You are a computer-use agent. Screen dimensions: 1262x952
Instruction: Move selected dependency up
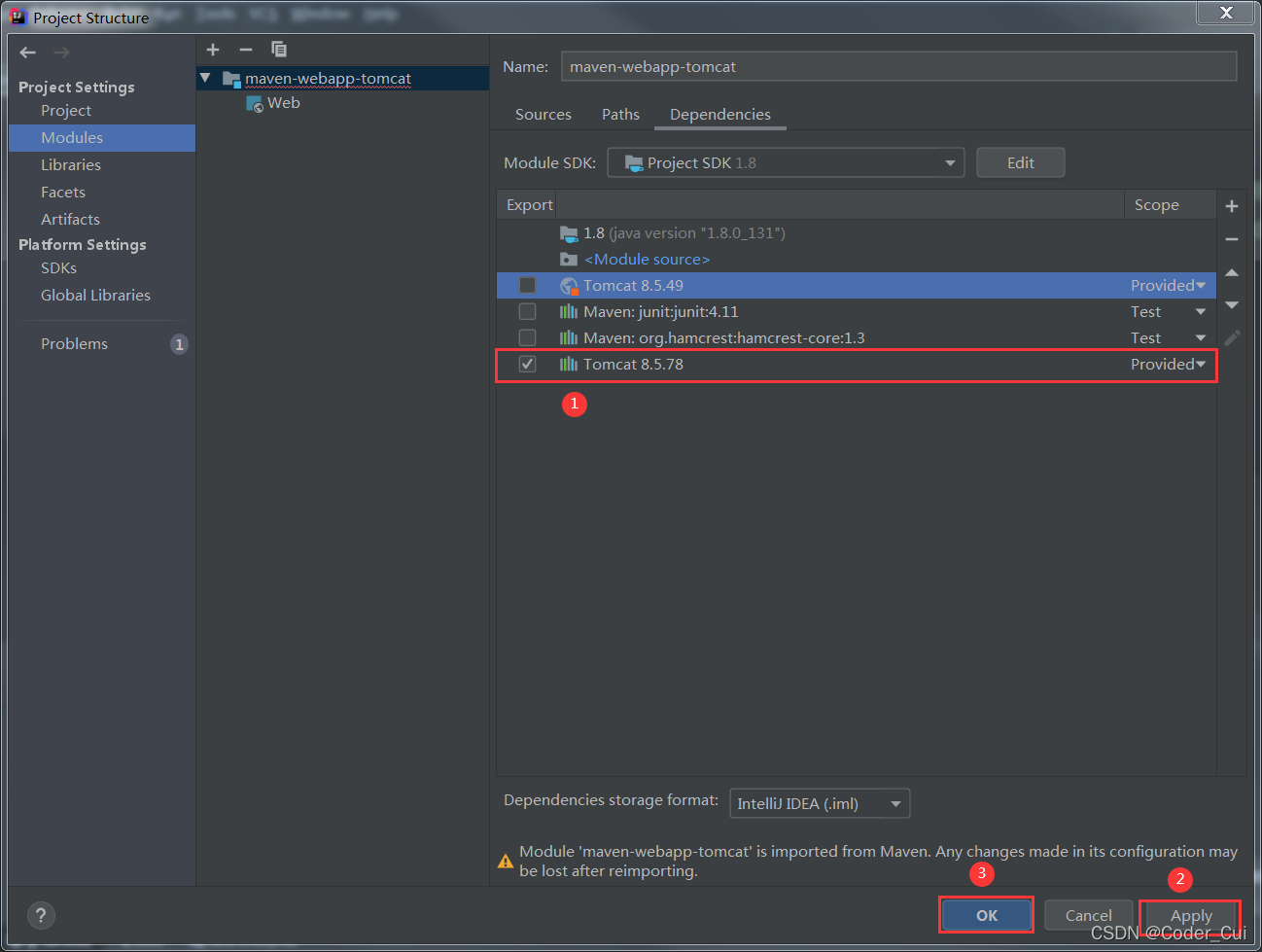coord(1232,272)
